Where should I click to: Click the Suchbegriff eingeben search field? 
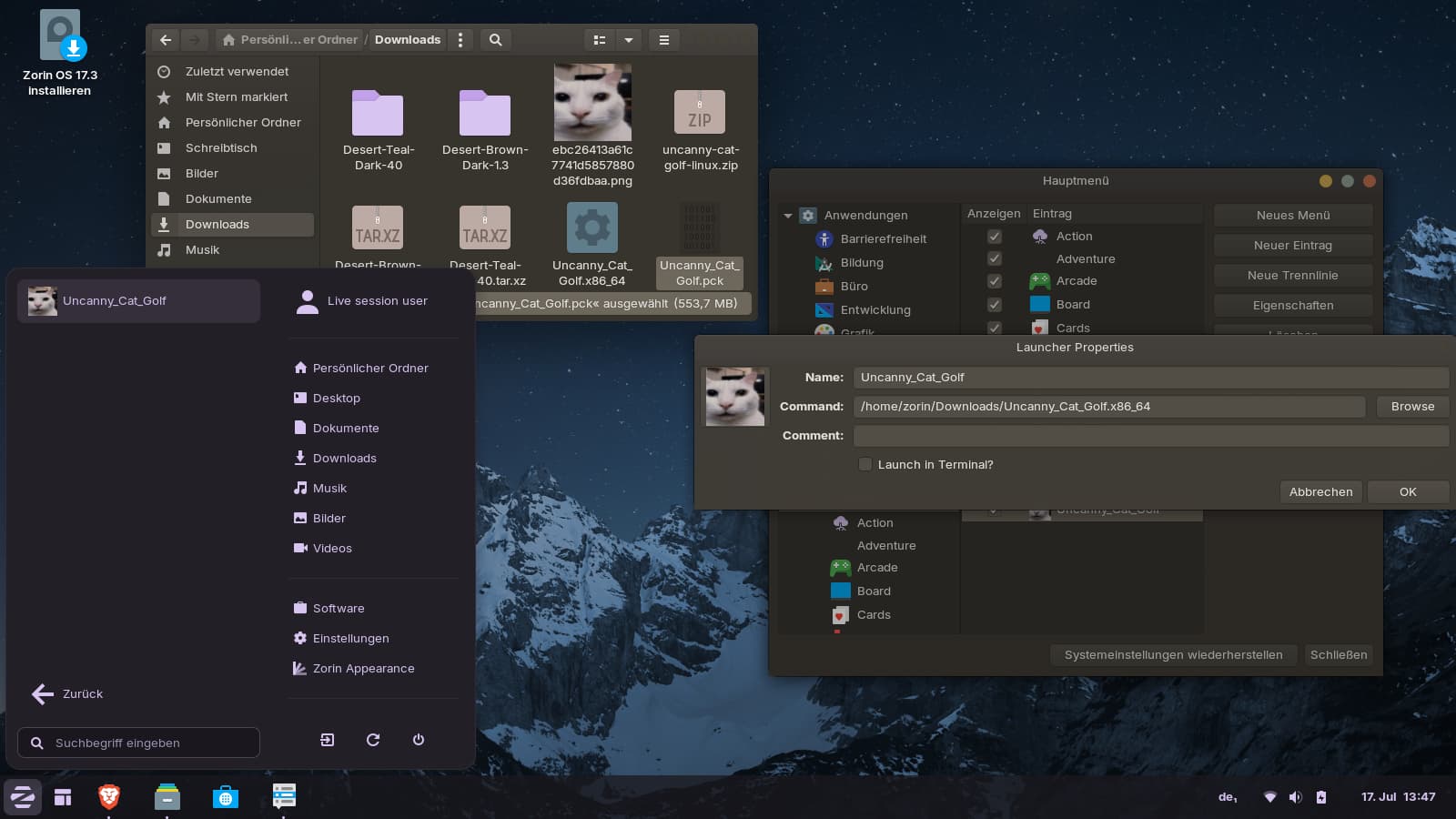[138, 743]
